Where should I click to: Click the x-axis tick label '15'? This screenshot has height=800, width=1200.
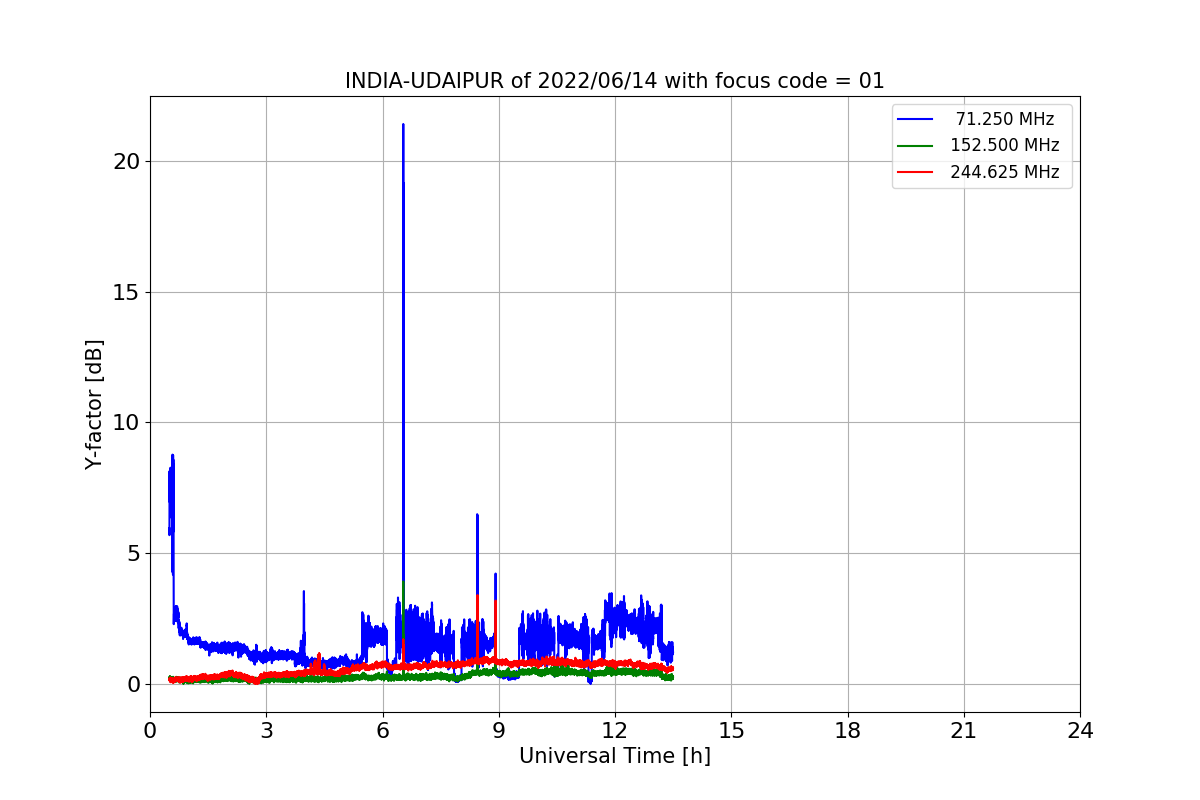(x=731, y=731)
